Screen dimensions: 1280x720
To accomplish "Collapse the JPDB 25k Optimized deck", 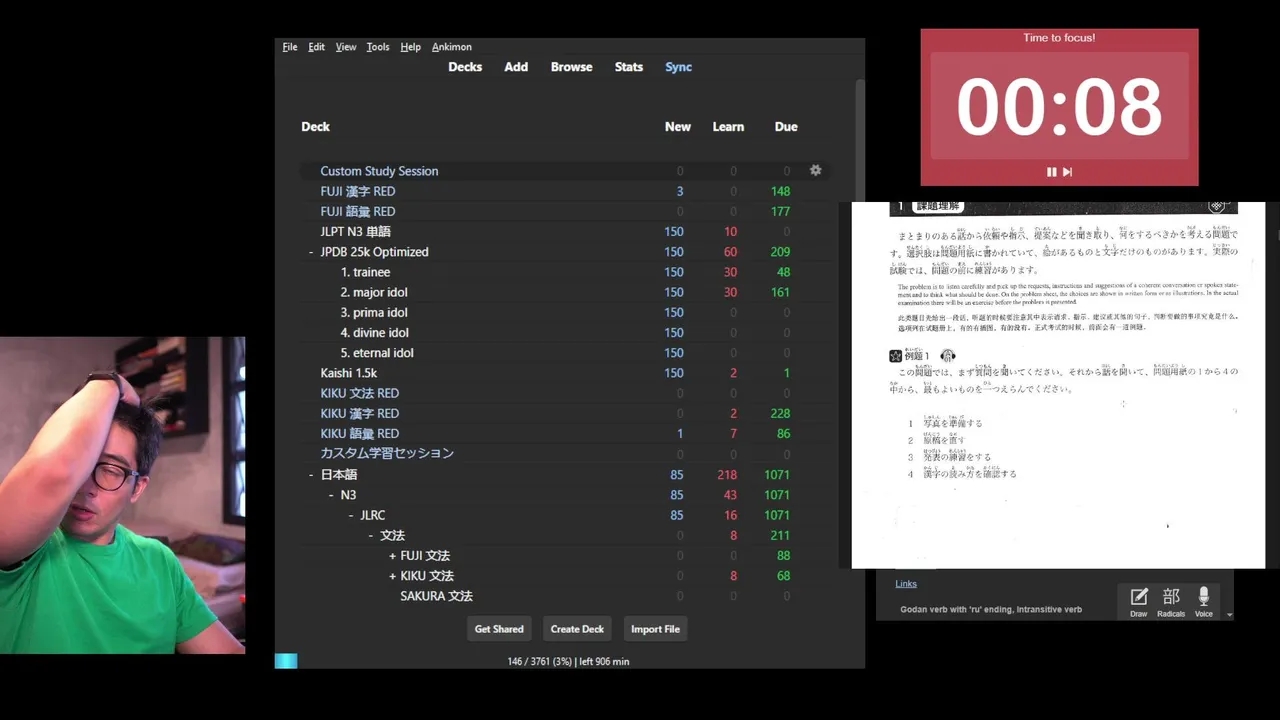I will coord(311,252).
